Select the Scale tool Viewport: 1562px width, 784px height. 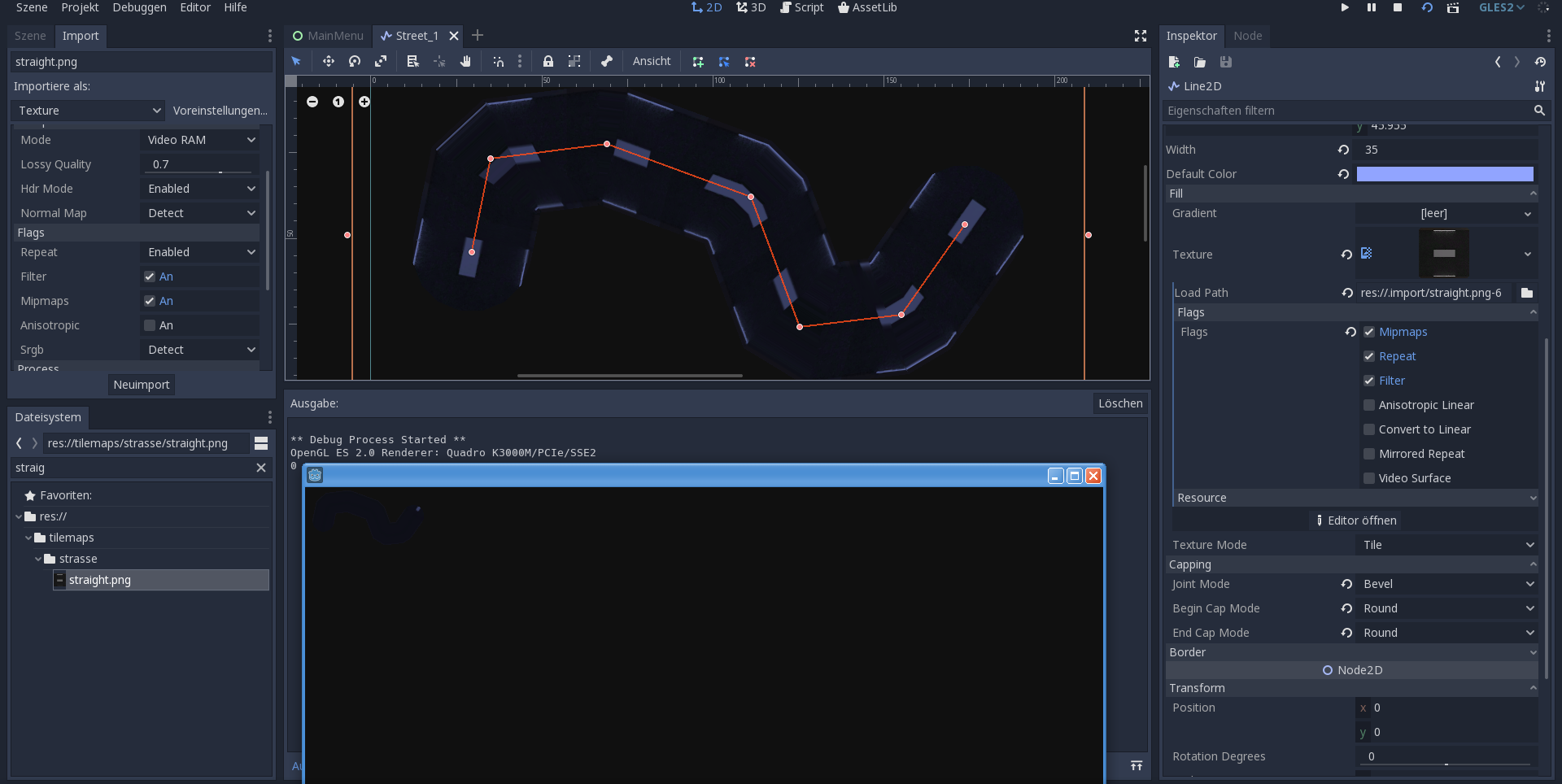click(381, 61)
